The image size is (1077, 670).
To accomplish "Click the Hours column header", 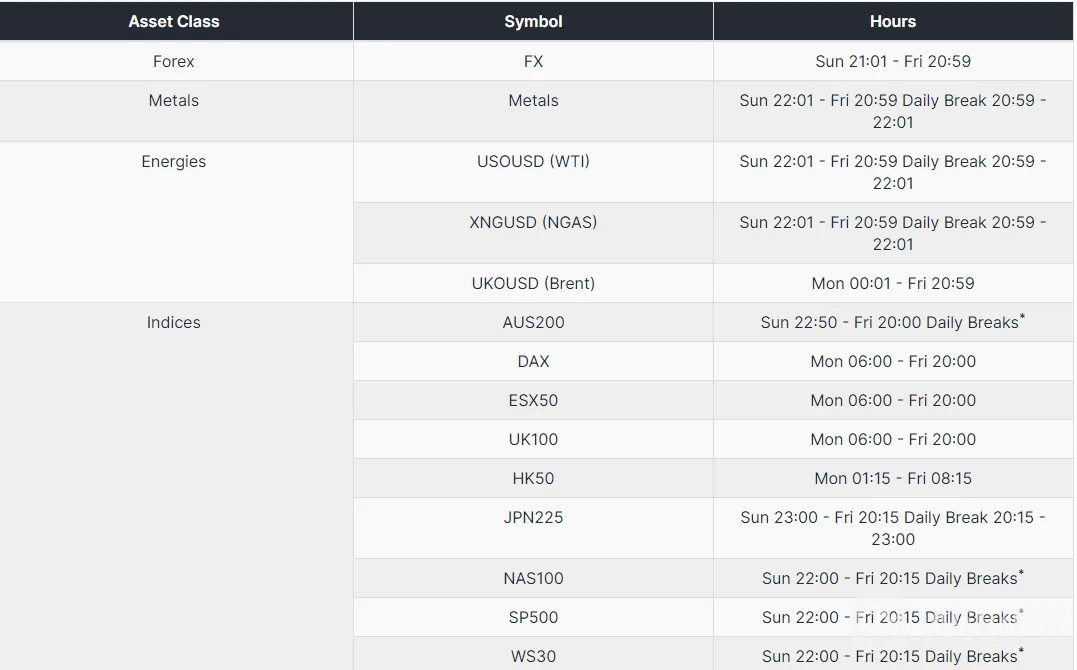I will point(893,21).
